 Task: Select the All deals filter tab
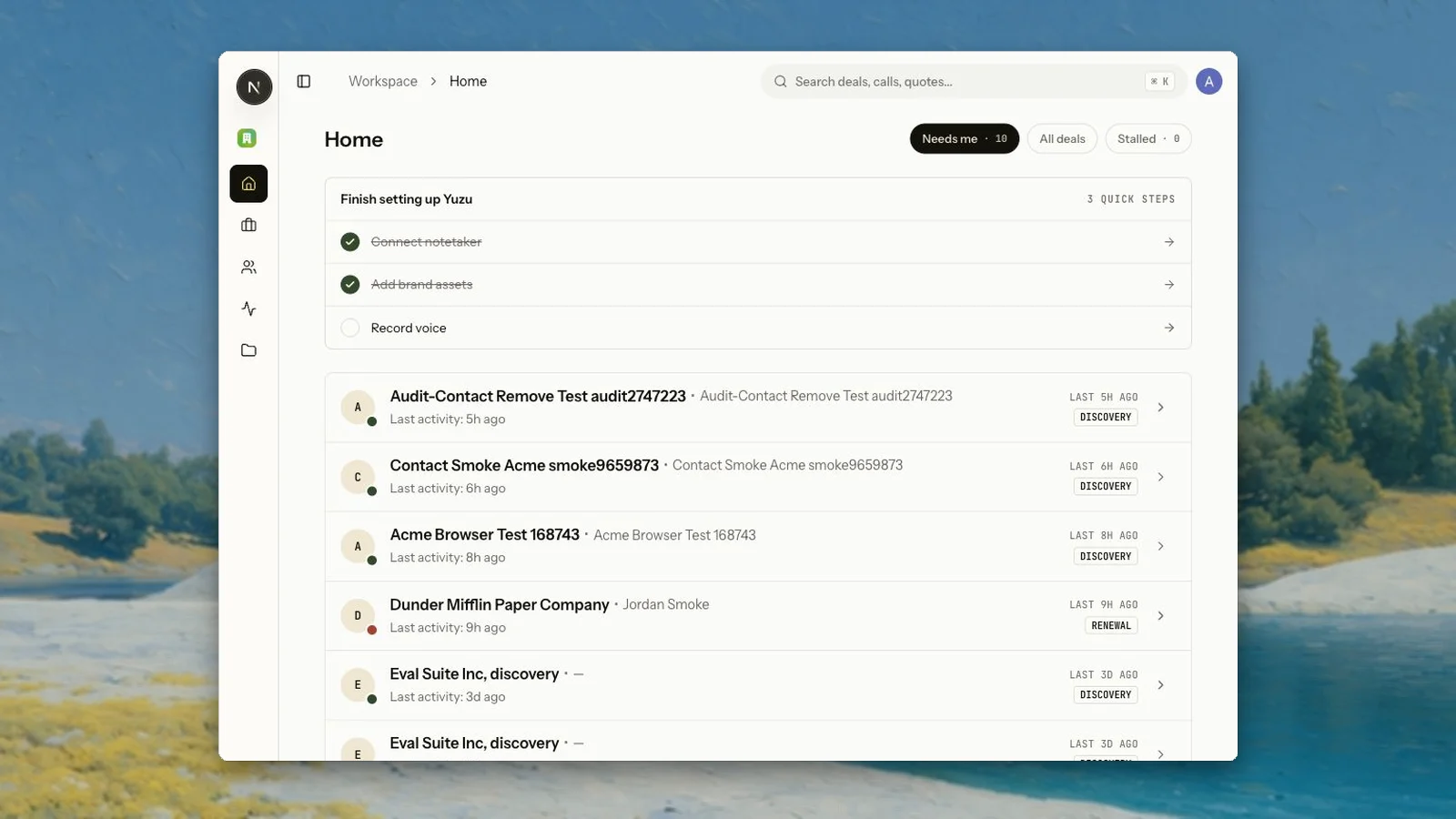coord(1062,138)
